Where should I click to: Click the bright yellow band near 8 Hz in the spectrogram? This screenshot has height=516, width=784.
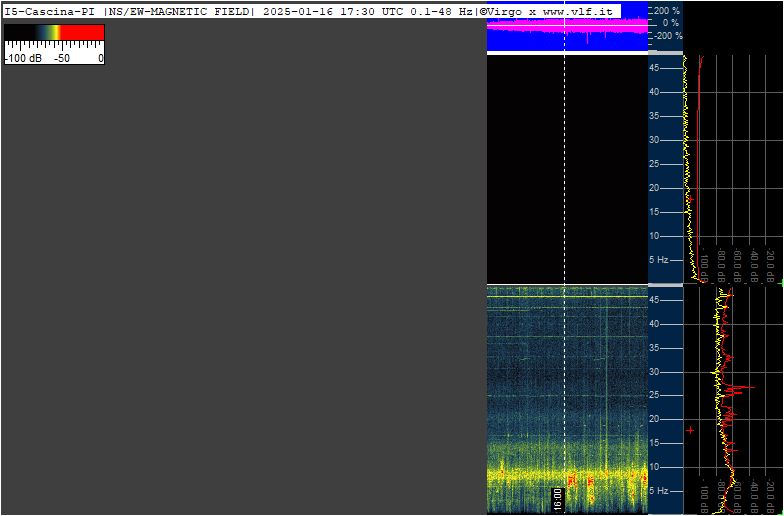pyautogui.click(x=567, y=473)
